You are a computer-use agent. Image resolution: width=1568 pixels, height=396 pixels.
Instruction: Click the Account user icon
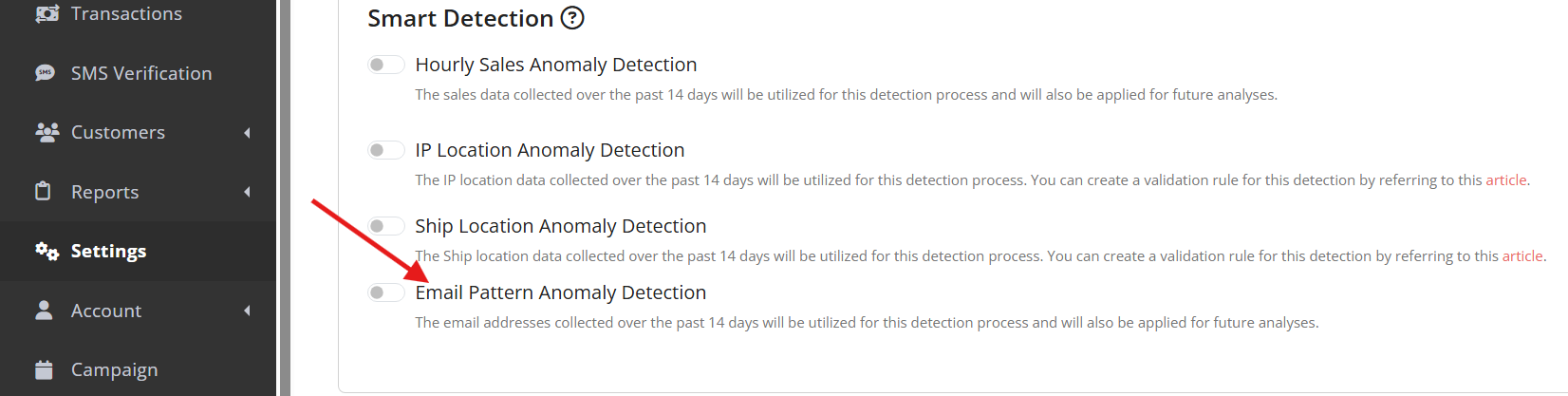pyautogui.click(x=44, y=311)
